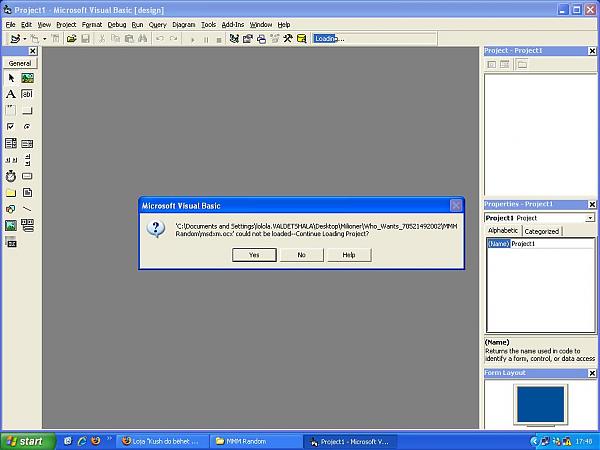
Task: Open the Properties Window toolbar icon
Action: (x=248, y=39)
